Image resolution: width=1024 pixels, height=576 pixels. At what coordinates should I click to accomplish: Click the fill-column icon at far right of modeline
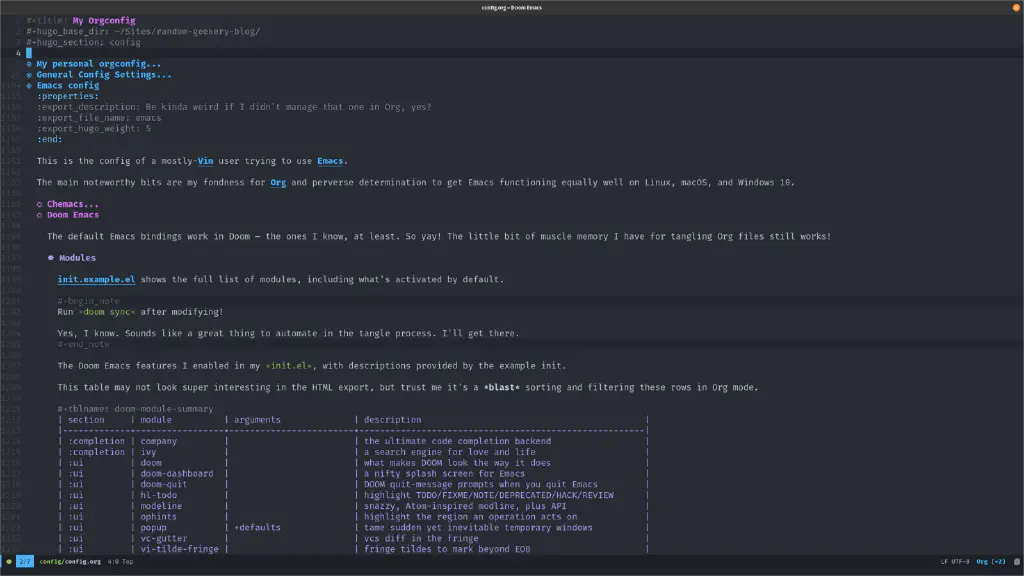1017,562
